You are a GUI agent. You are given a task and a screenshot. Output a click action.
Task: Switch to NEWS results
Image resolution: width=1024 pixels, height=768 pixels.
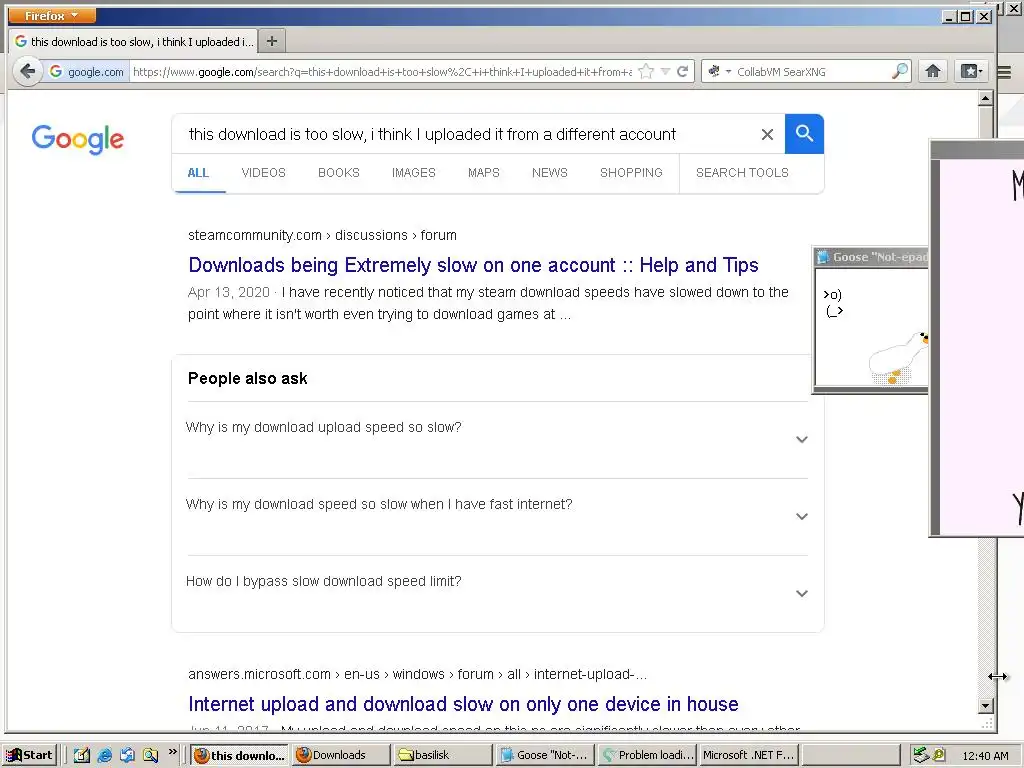(549, 173)
